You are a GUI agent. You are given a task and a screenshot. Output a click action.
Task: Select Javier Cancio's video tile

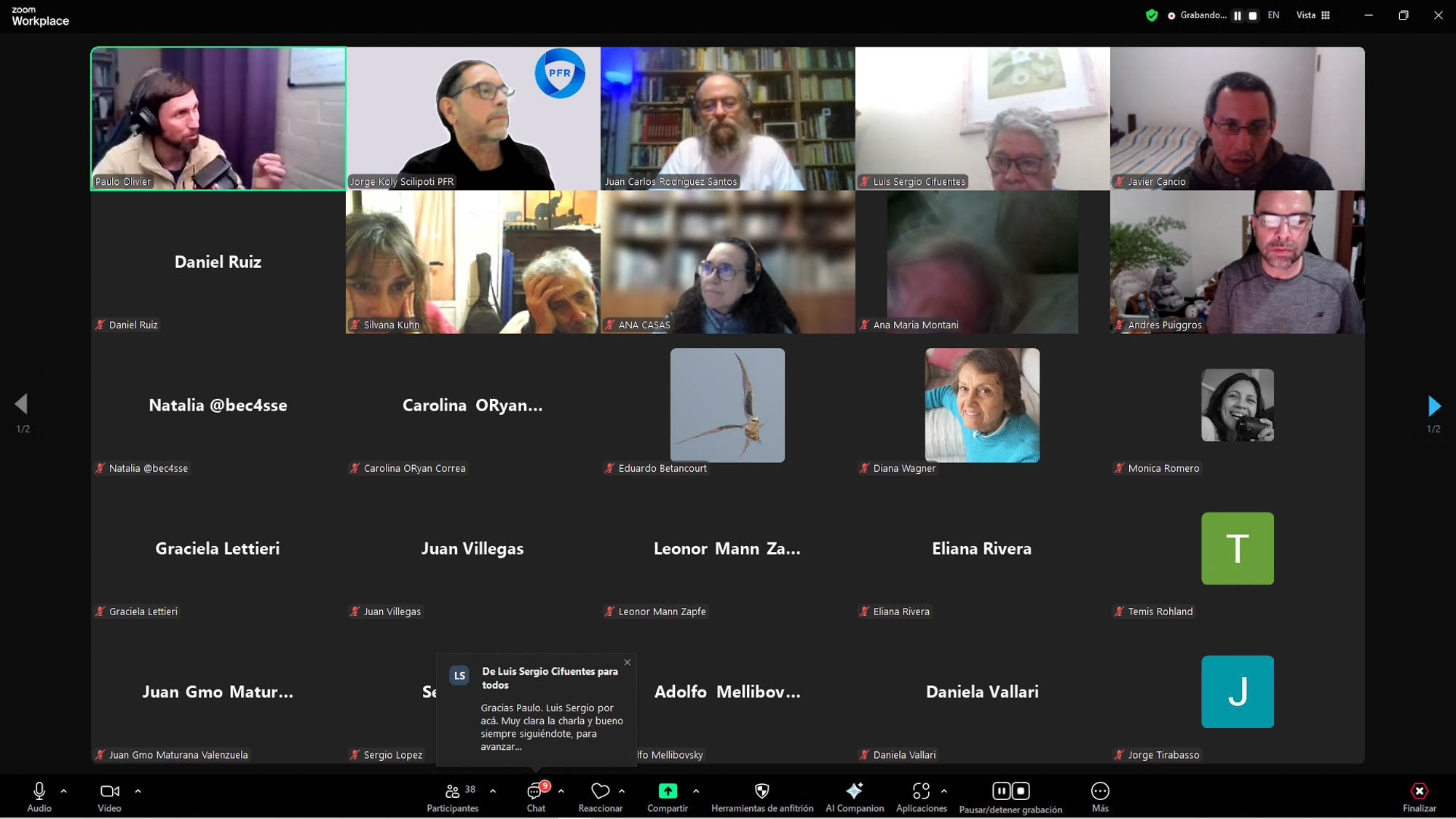coord(1238,119)
